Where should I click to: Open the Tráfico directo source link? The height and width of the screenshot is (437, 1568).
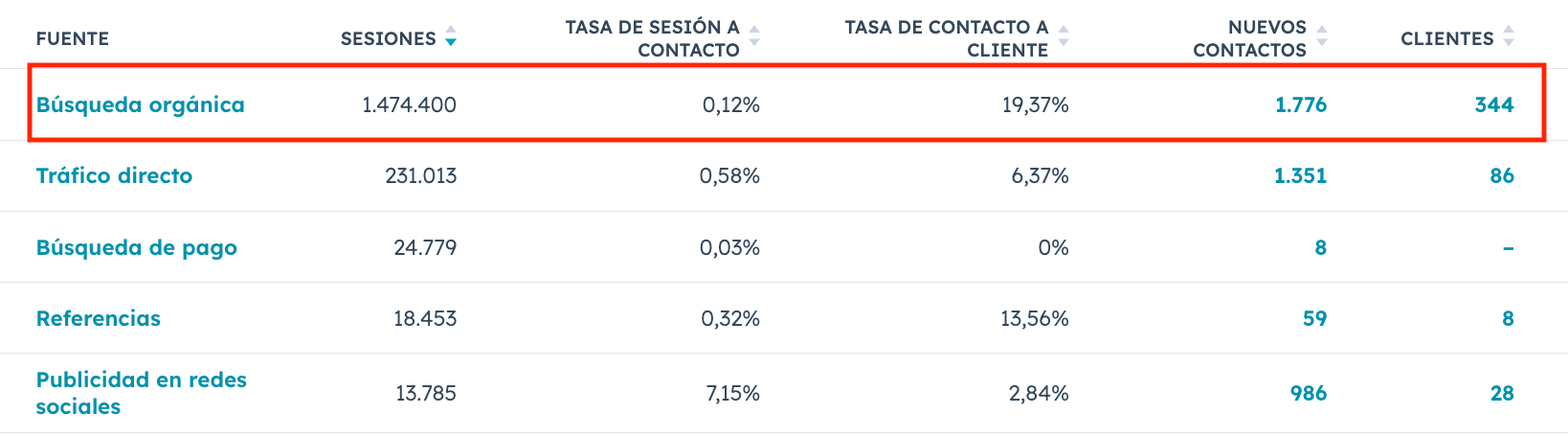[114, 175]
